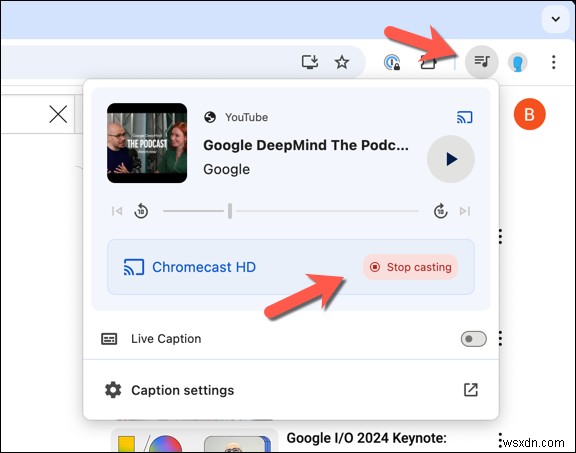
Task: Expand the tab search chevron
Action: [555, 19]
